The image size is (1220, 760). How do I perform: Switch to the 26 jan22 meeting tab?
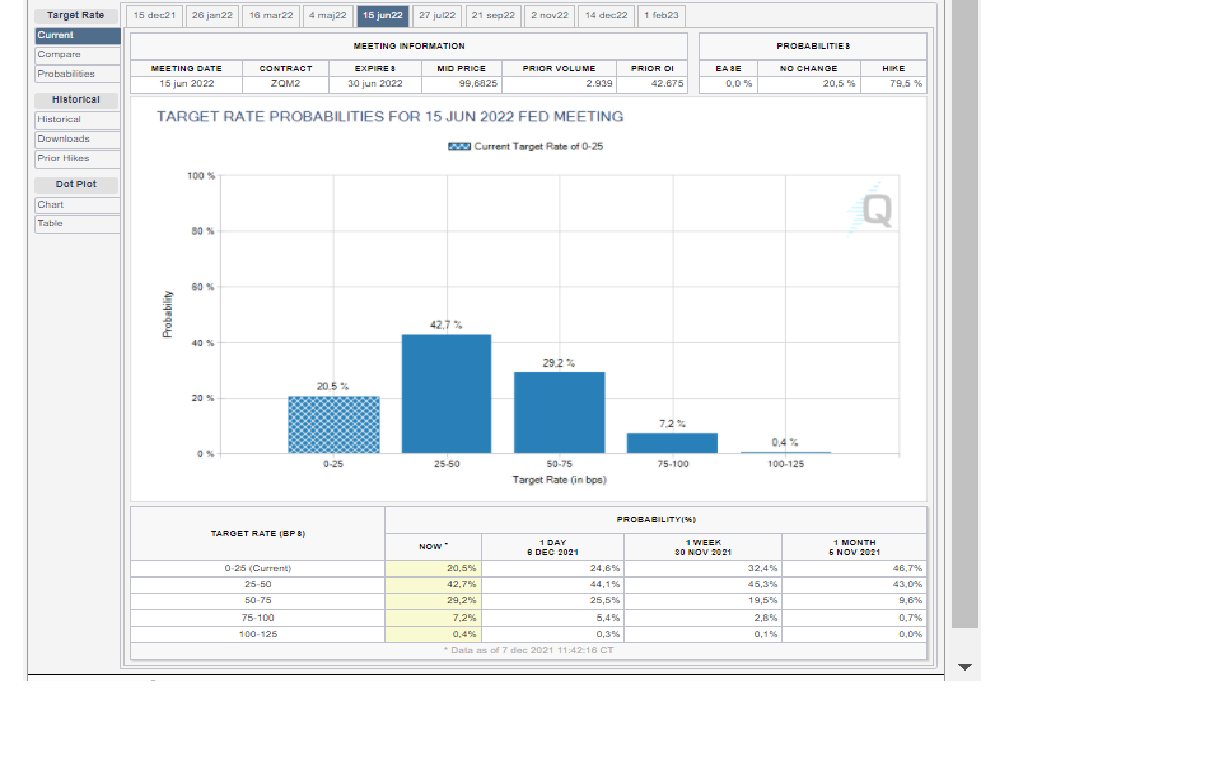213,16
